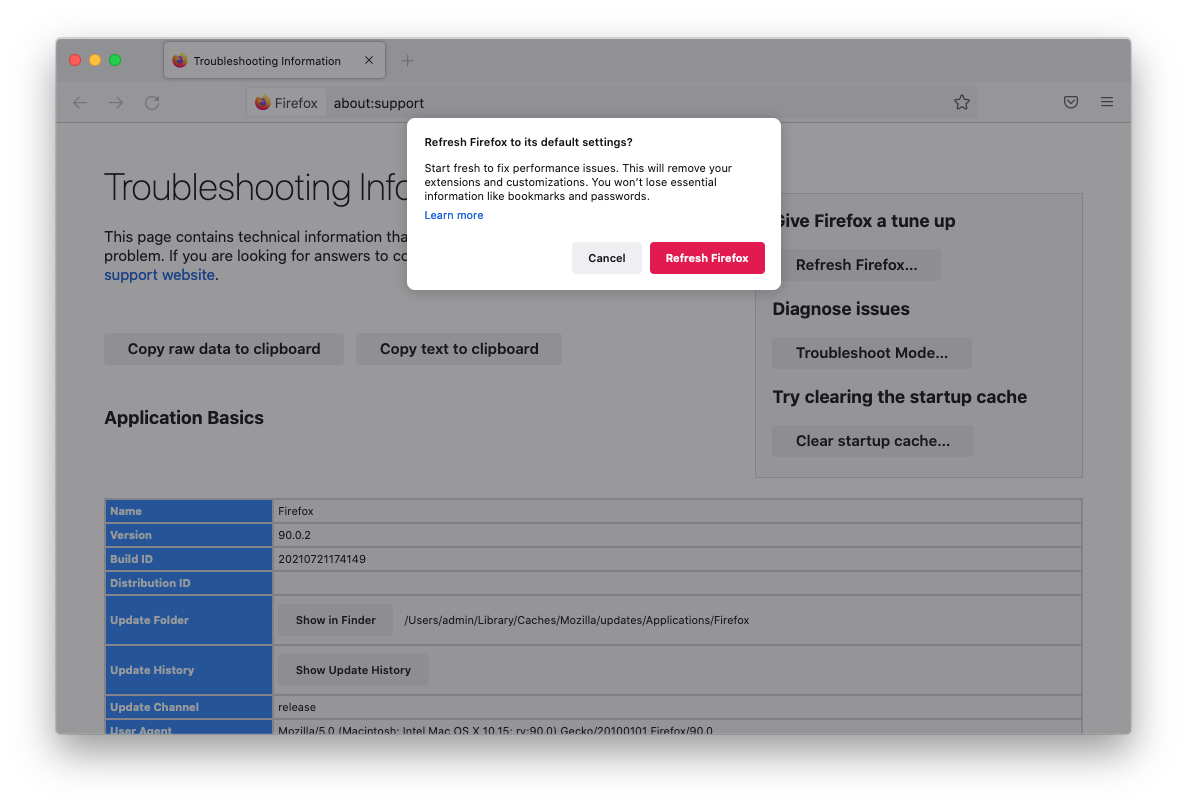Select the update folder path text
This screenshot has width=1187, height=808.
[x=577, y=620]
